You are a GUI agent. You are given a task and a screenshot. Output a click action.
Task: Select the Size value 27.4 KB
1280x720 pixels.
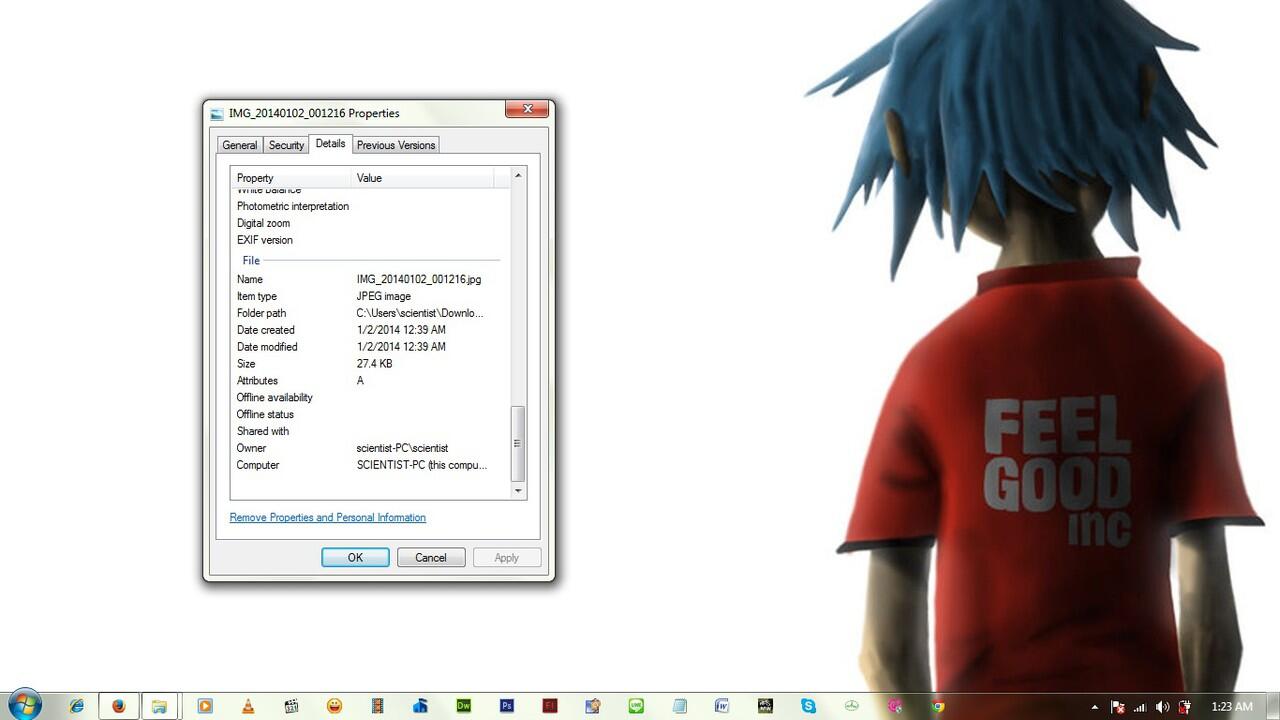375,364
